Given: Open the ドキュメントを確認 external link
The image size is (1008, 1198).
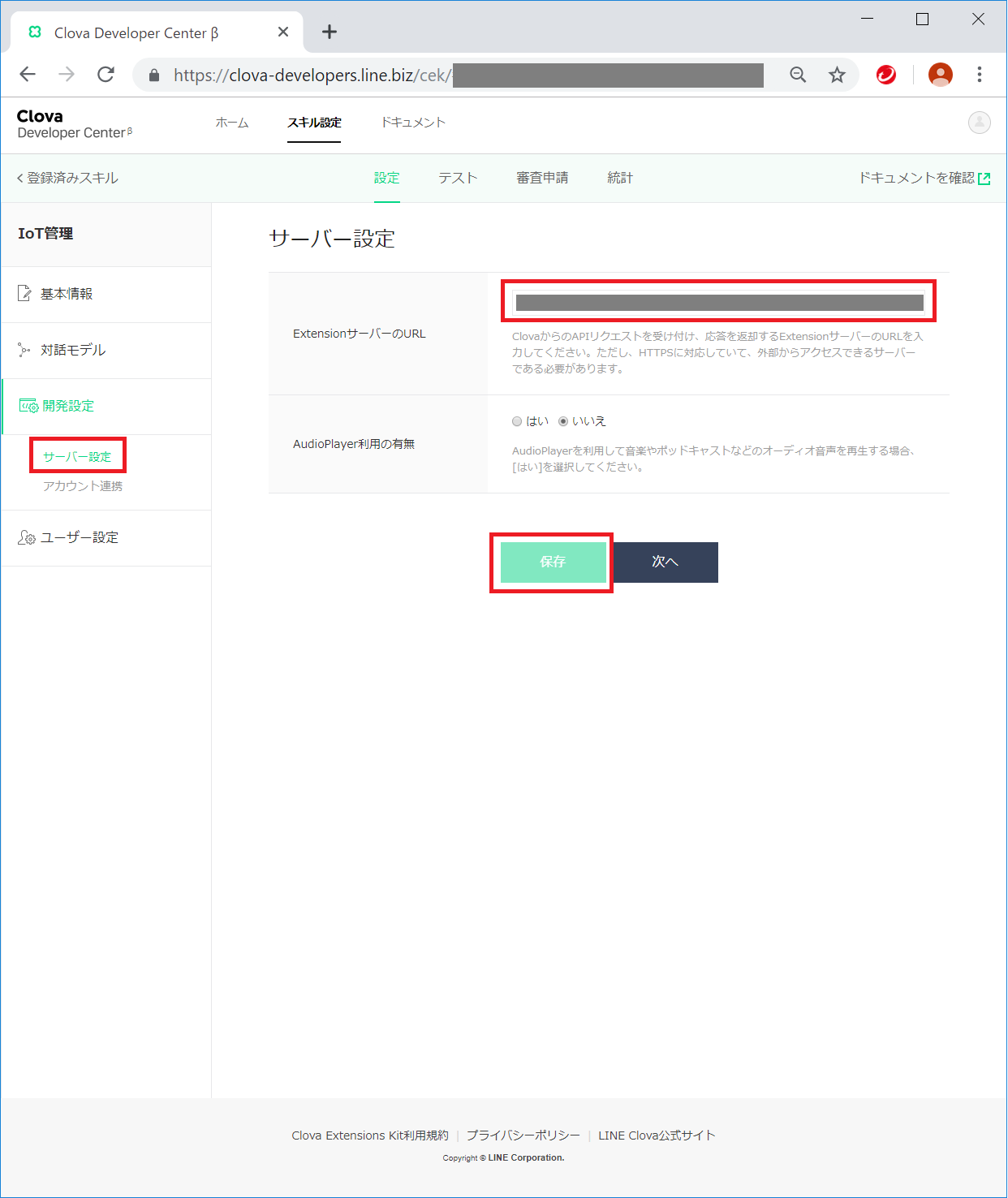Looking at the screenshot, I should (924, 178).
